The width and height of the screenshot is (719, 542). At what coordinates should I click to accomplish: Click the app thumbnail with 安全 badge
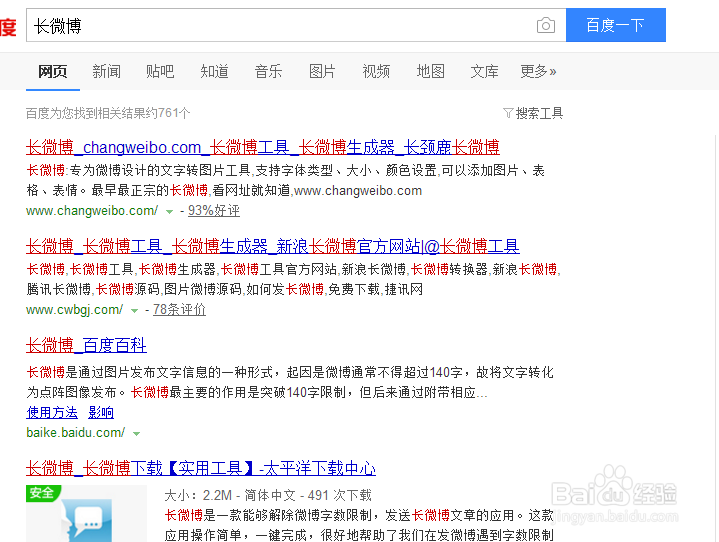86,514
